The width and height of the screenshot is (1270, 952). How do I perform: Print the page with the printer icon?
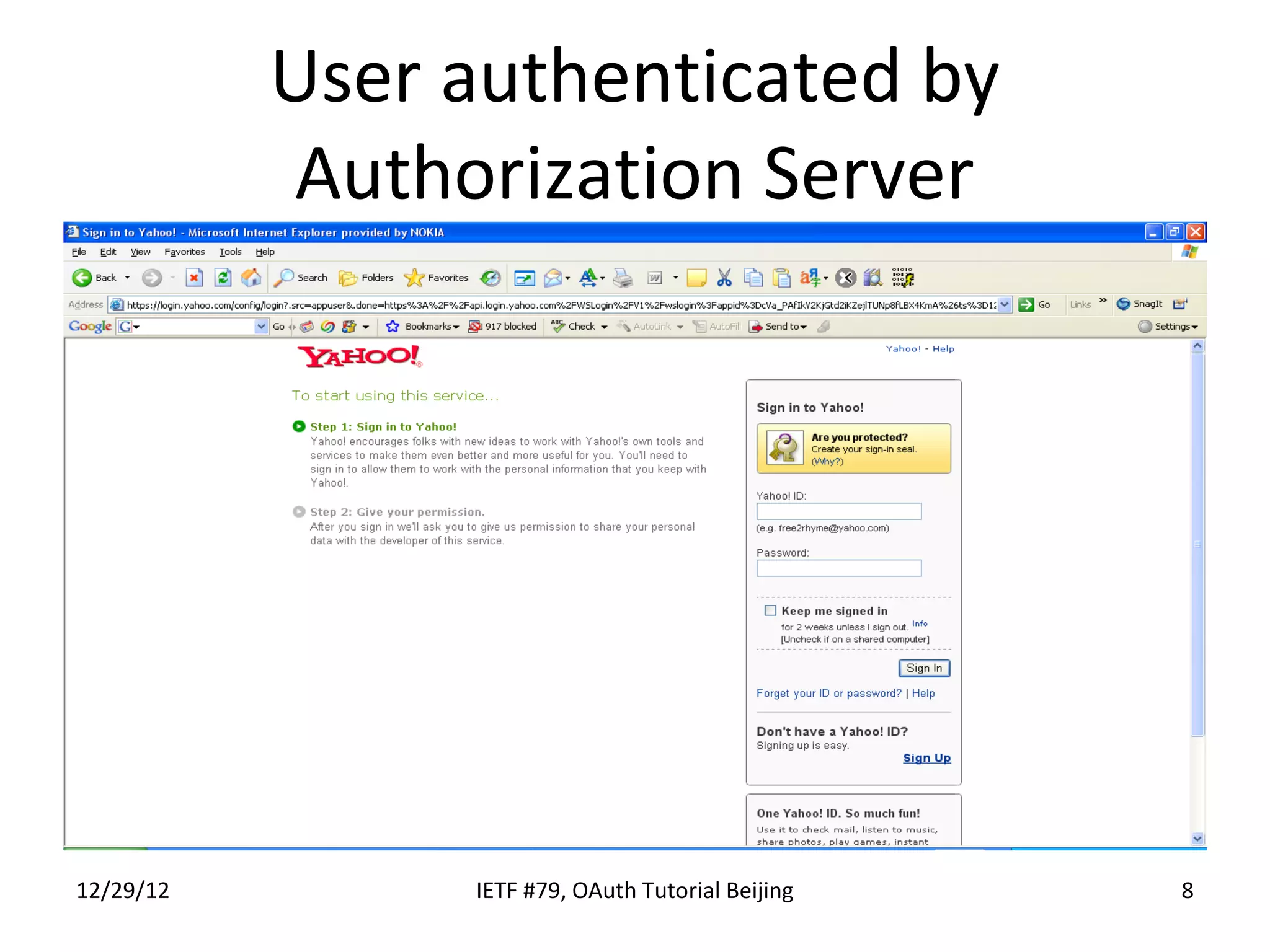click(623, 278)
